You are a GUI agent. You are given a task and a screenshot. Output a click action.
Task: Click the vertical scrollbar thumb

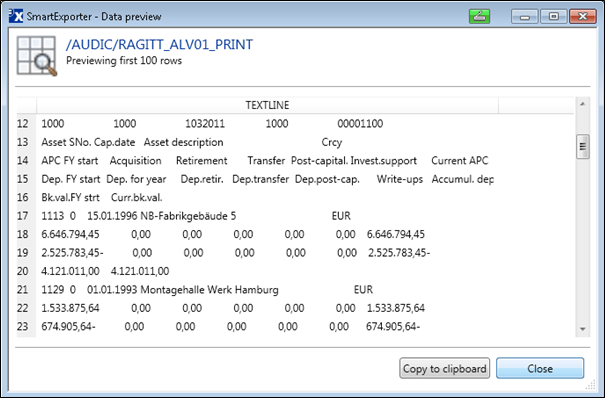pyautogui.click(x=583, y=146)
